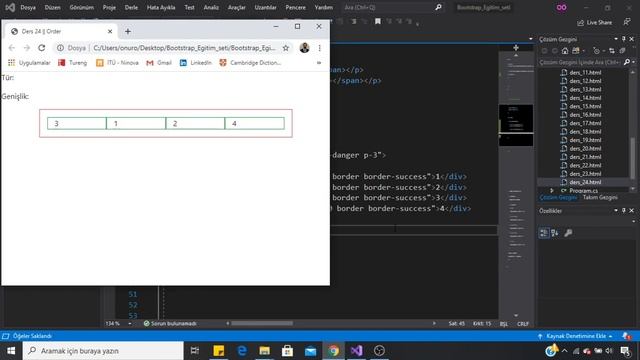
Task: Switch to Takım Gezgini tab
Action: [600, 198]
